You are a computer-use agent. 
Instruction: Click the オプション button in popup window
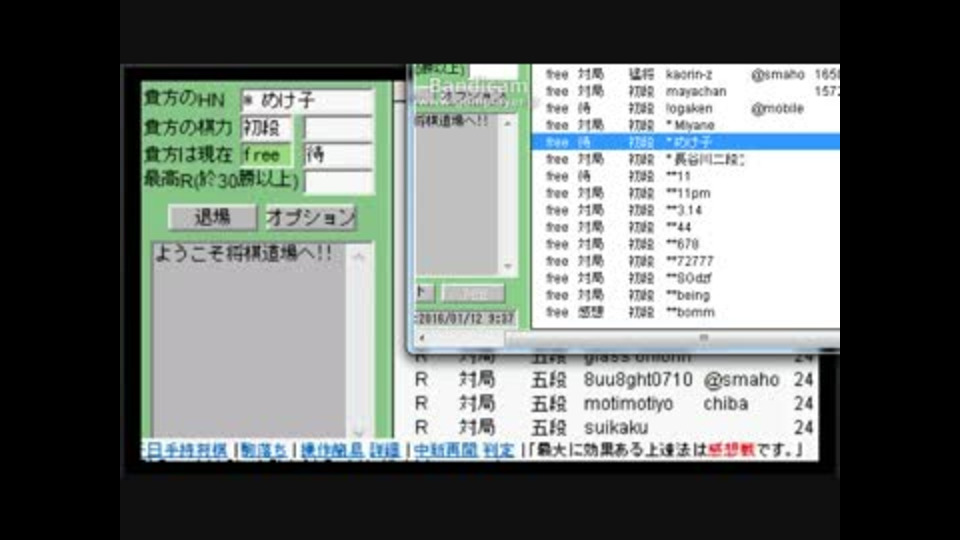[x=473, y=96]
